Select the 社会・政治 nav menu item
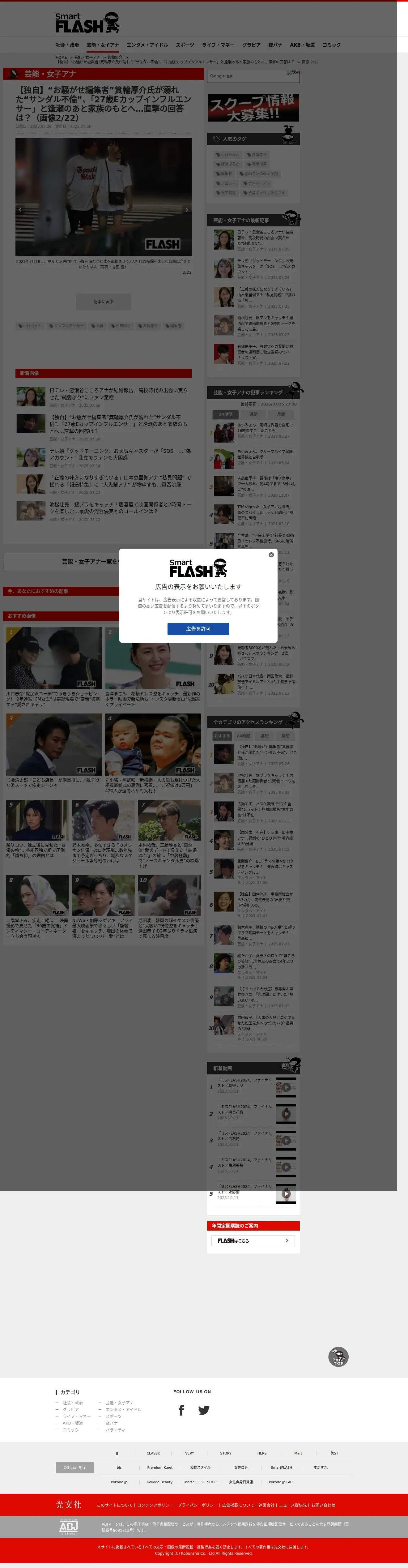Screen dimensions: 408x1568 [67, 45]
